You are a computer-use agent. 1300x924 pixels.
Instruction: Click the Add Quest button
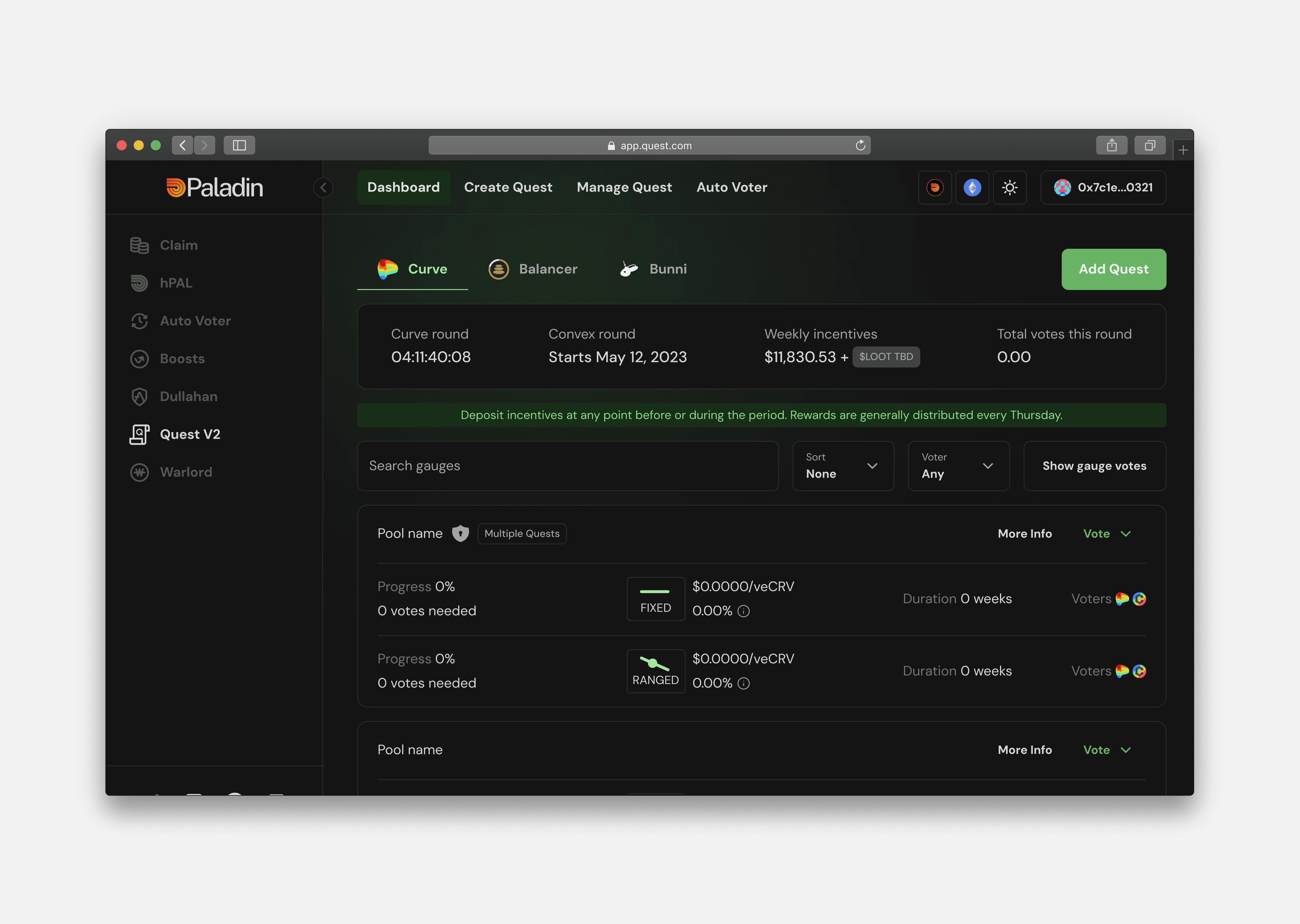click(x=1114, y=269)
